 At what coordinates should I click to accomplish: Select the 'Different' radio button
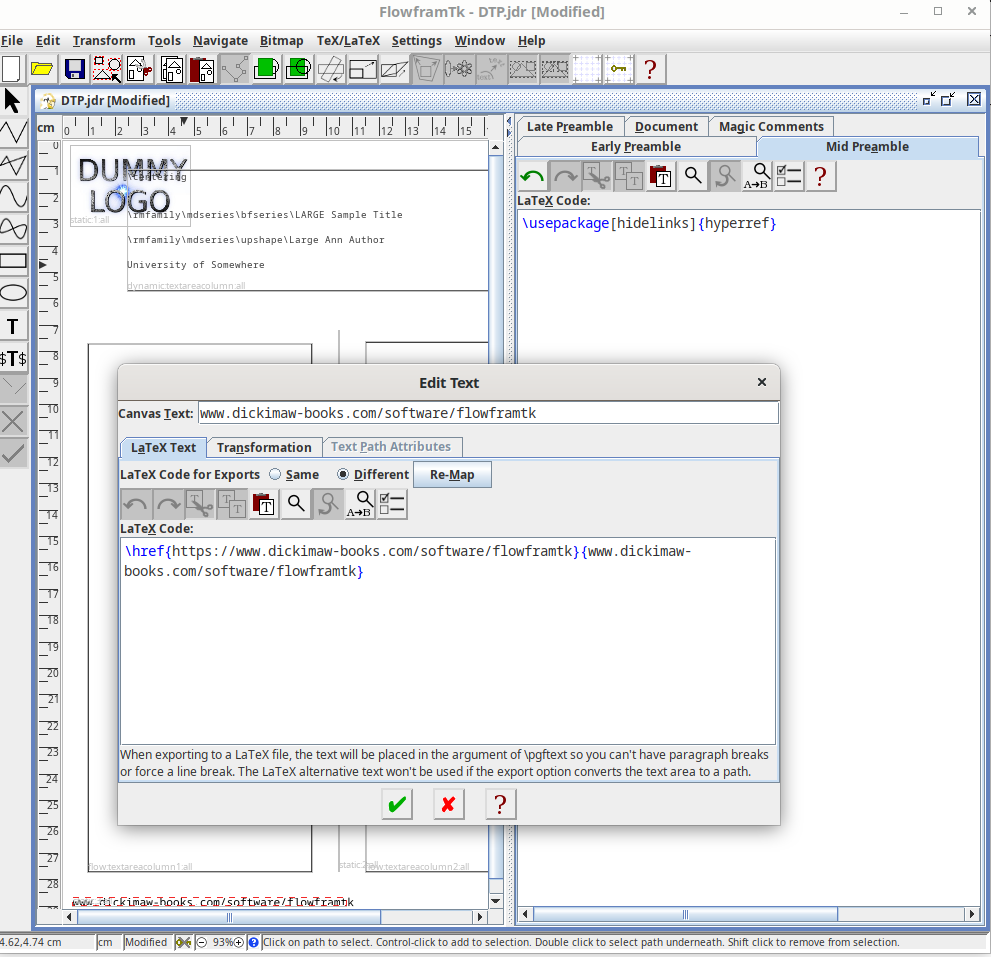344,475
